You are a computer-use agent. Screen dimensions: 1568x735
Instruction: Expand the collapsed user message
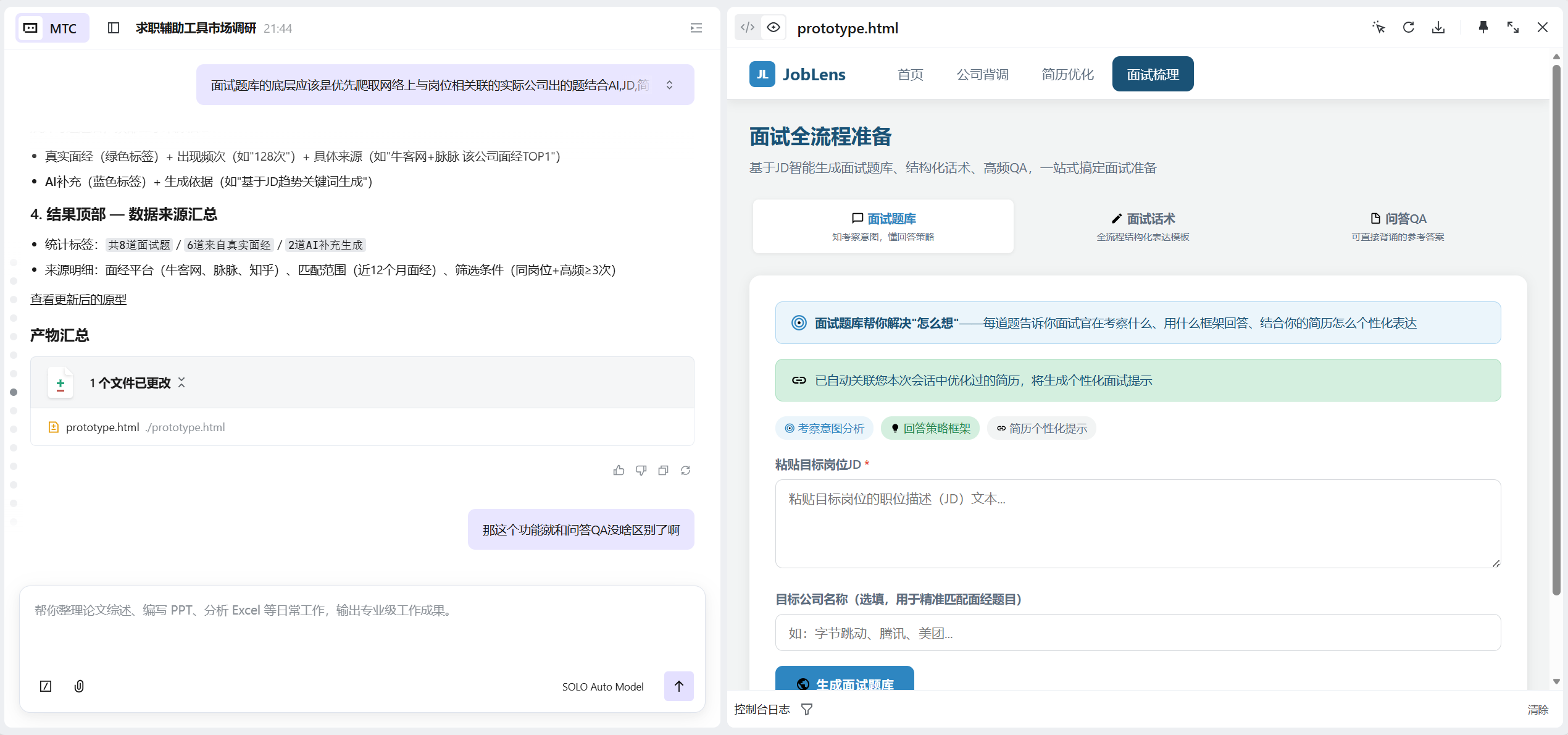(669, 85)
